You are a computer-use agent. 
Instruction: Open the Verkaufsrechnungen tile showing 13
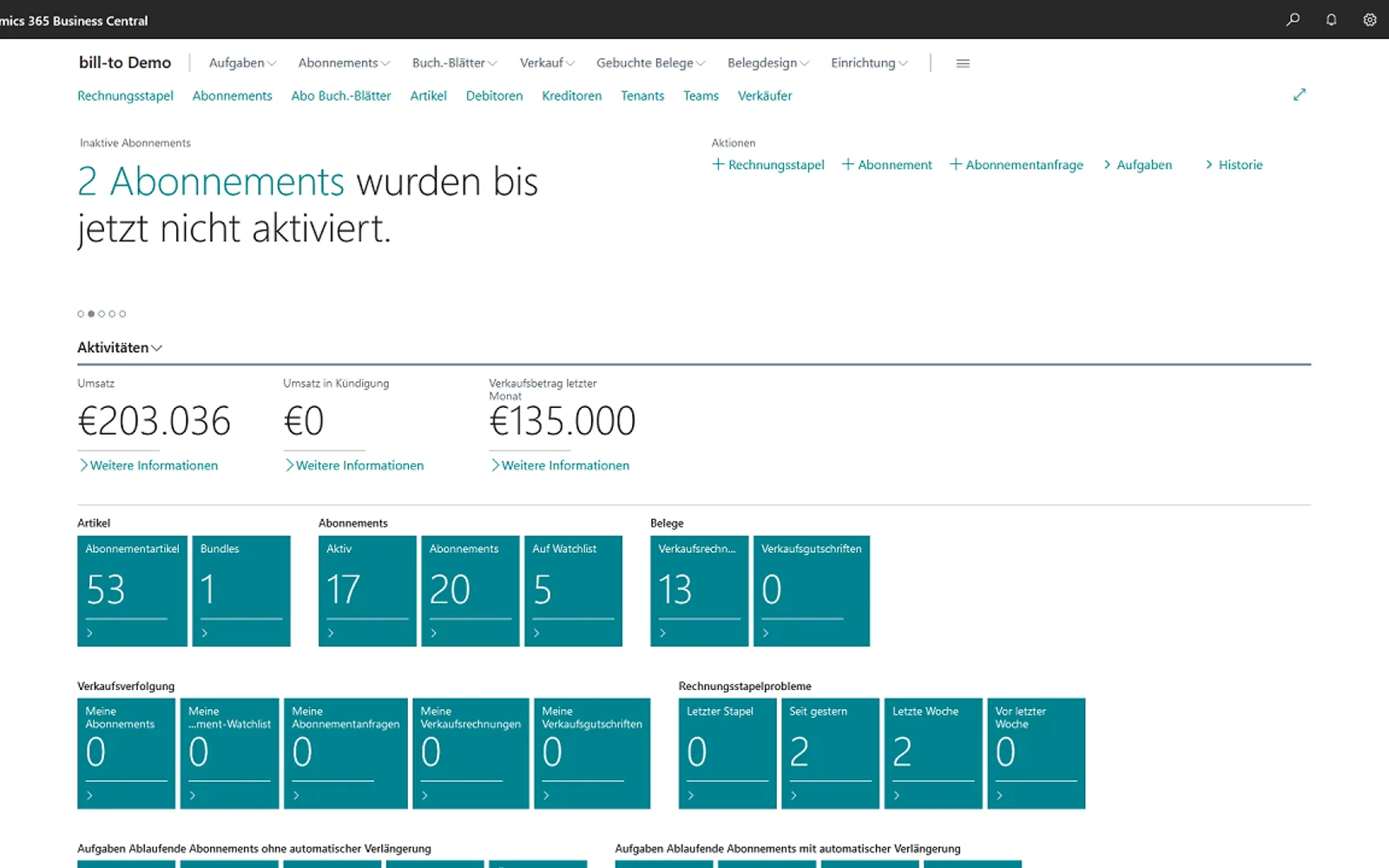(699, 591)
